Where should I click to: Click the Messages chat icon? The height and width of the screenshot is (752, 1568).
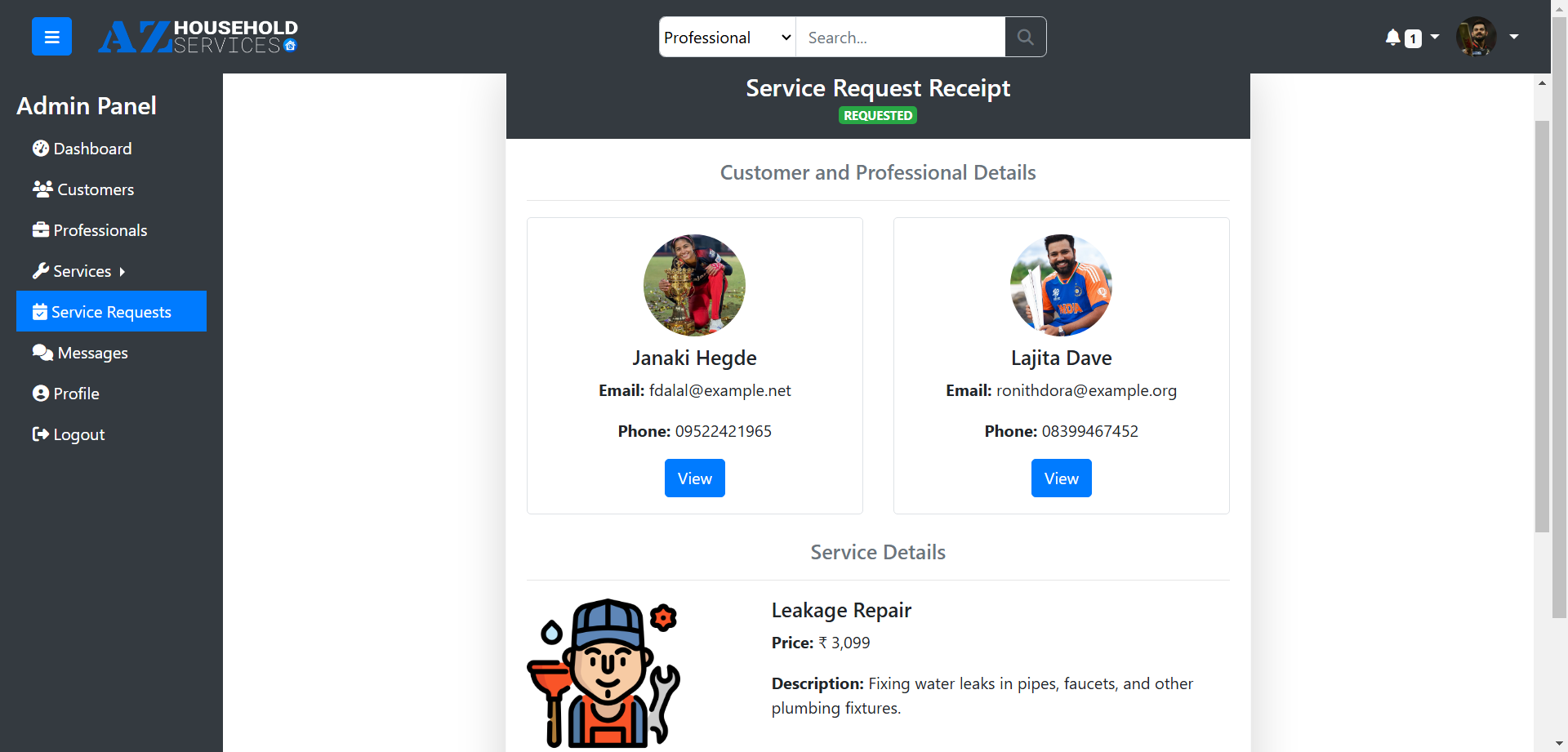(42, 352)
